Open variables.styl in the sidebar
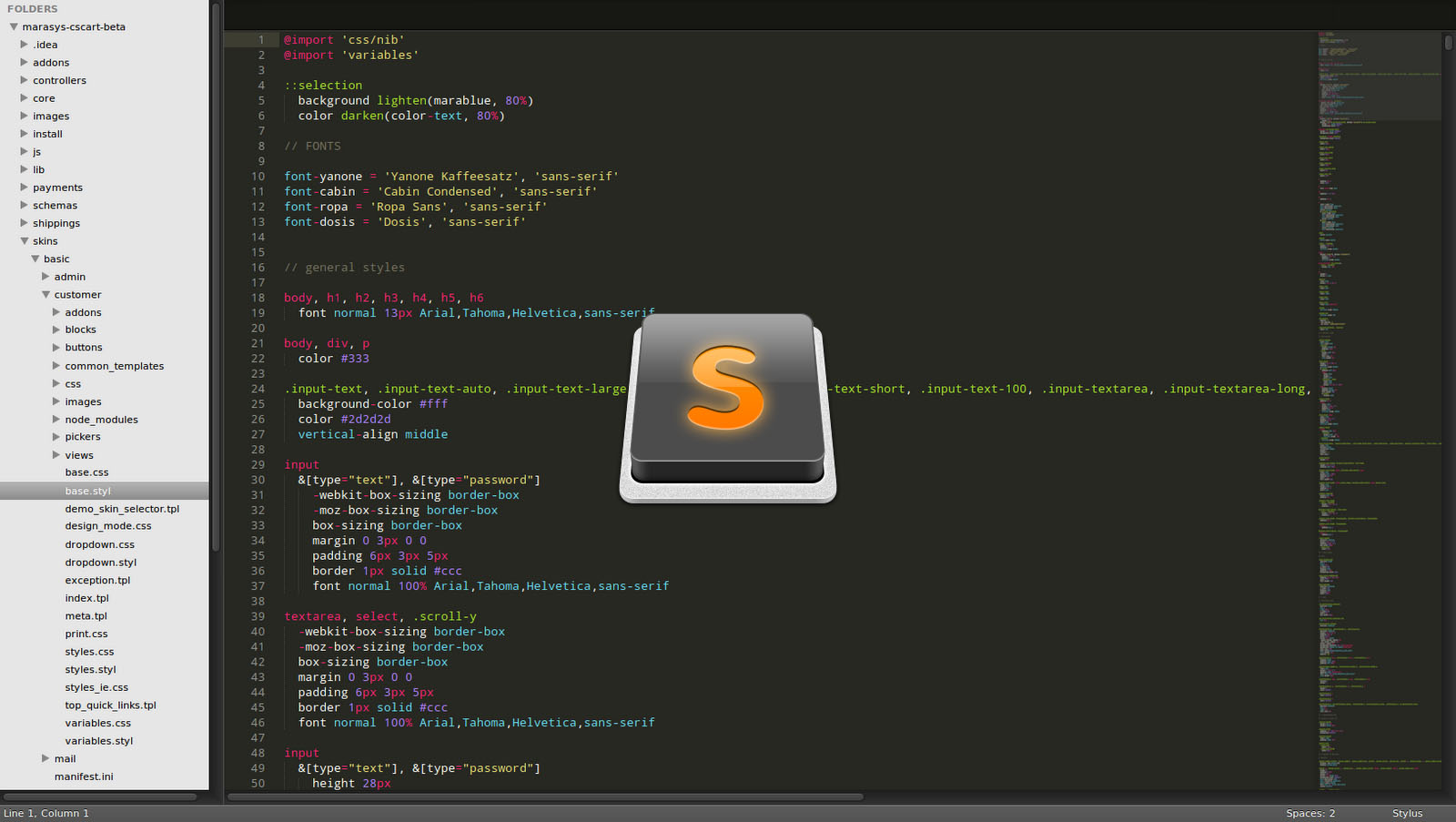 point(98,741)
